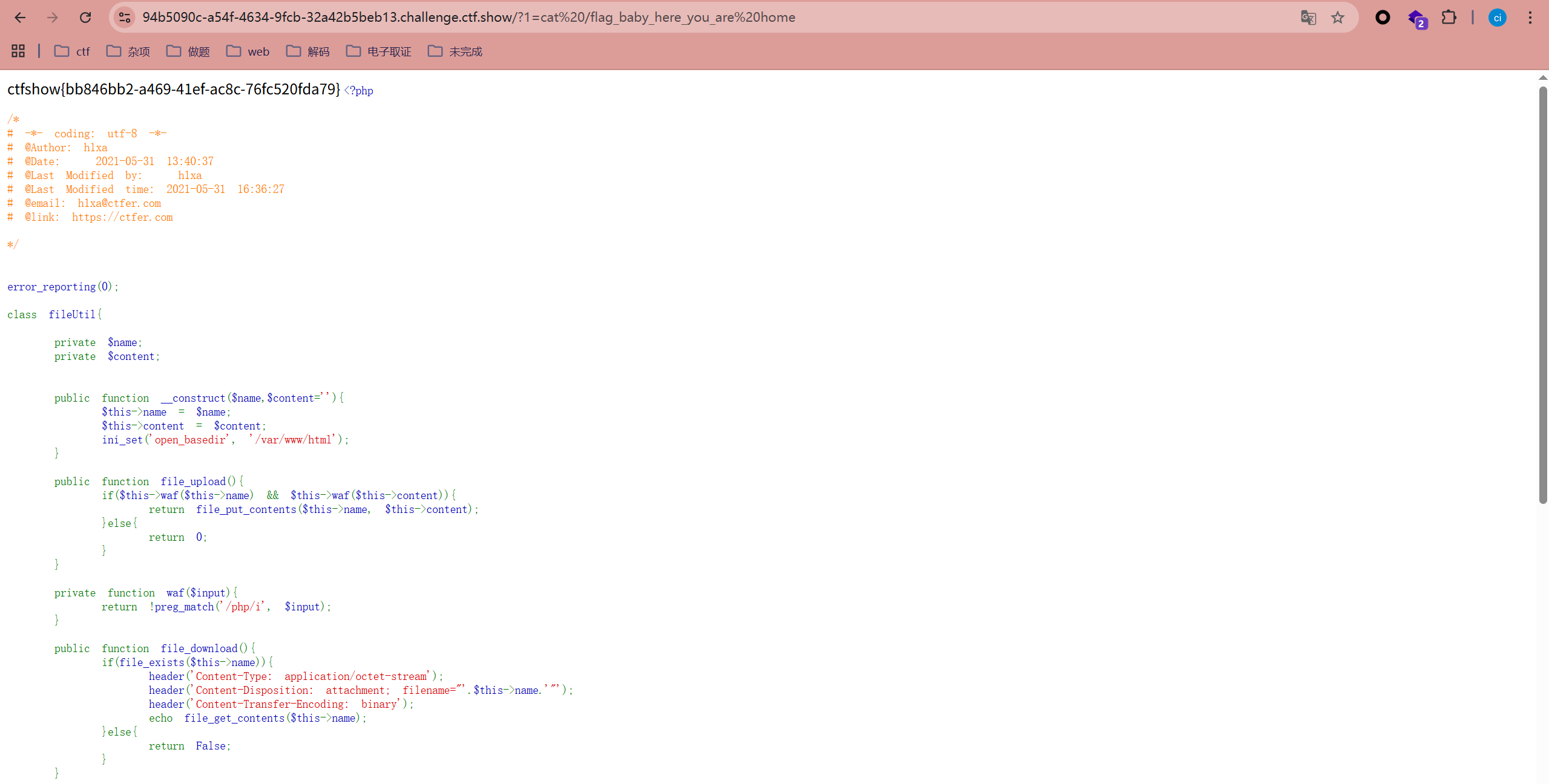Open the 未完成 bookmark folder
This screenshot has width=1549, height=784.
point(455,51)
